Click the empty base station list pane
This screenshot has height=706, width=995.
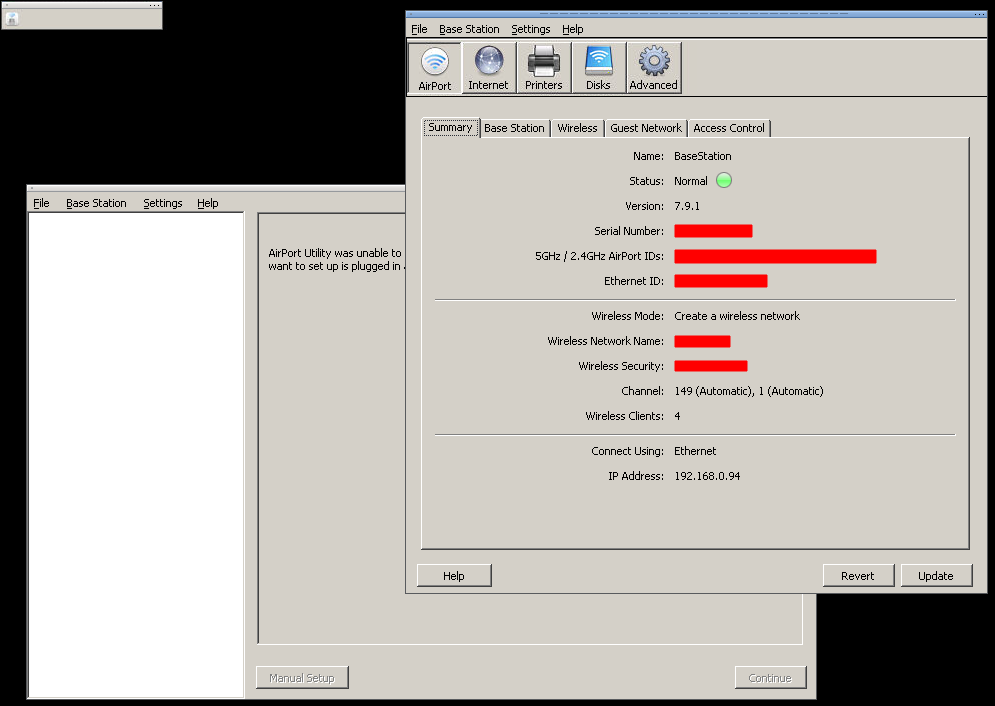pos(136,455)
